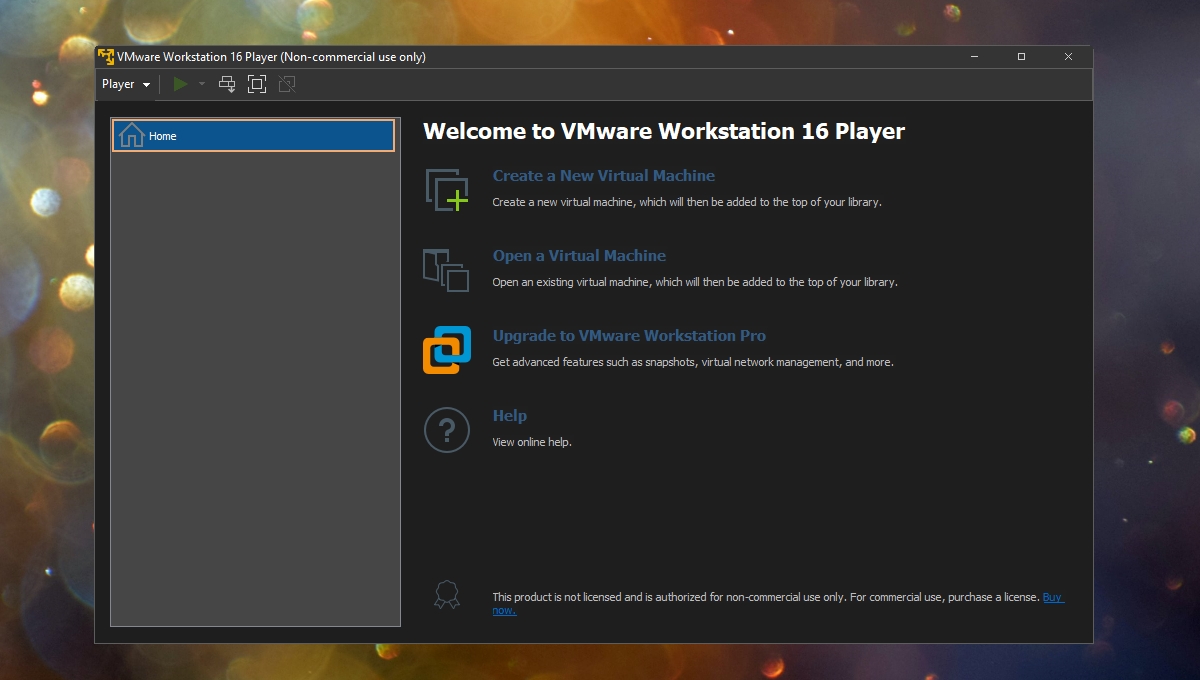Viewport: 1200px width, 680px height.
Task: Click the green Power On play button
Action: pos(180,84)
